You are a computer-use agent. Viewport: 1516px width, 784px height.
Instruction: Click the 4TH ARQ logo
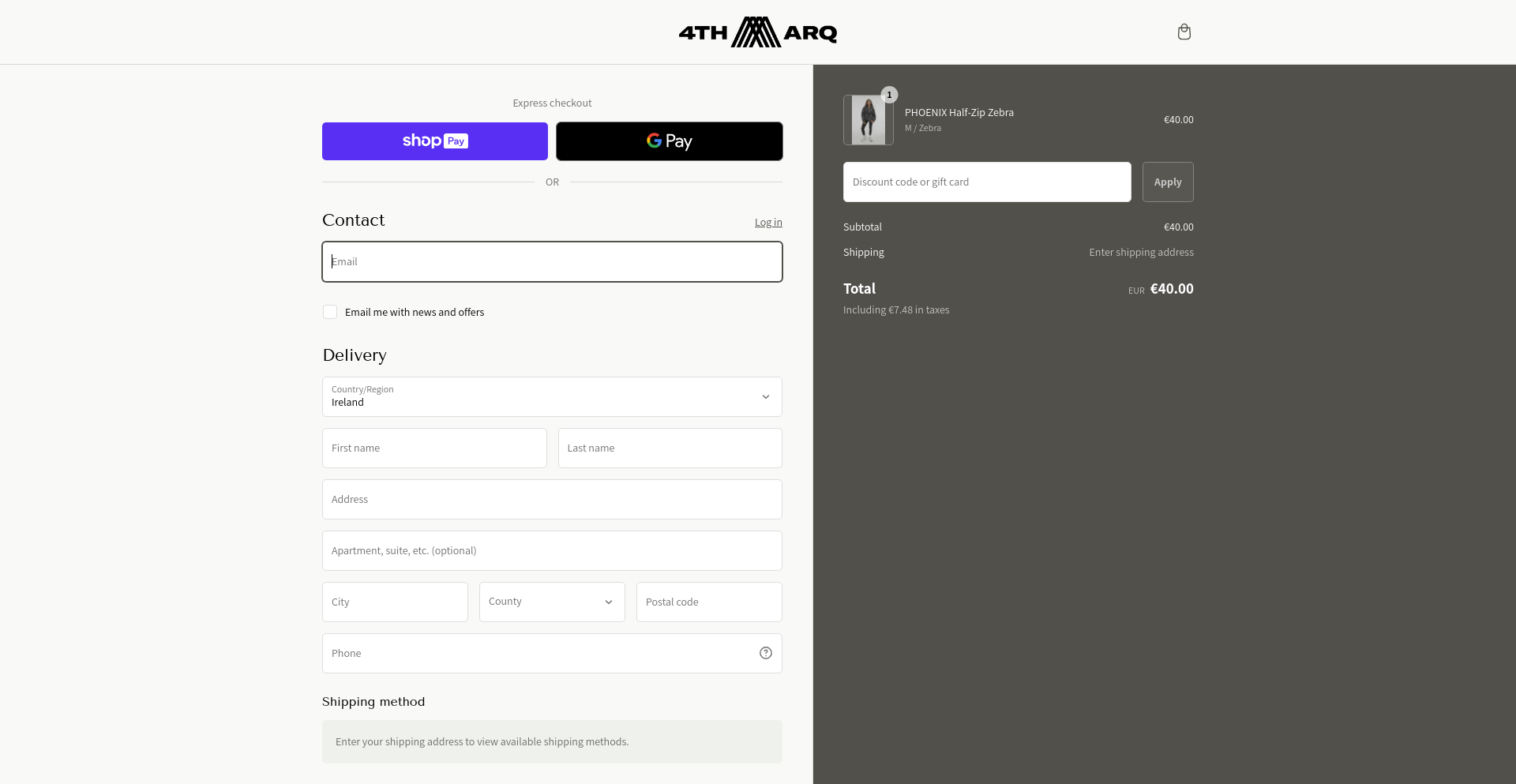point(758,32)
